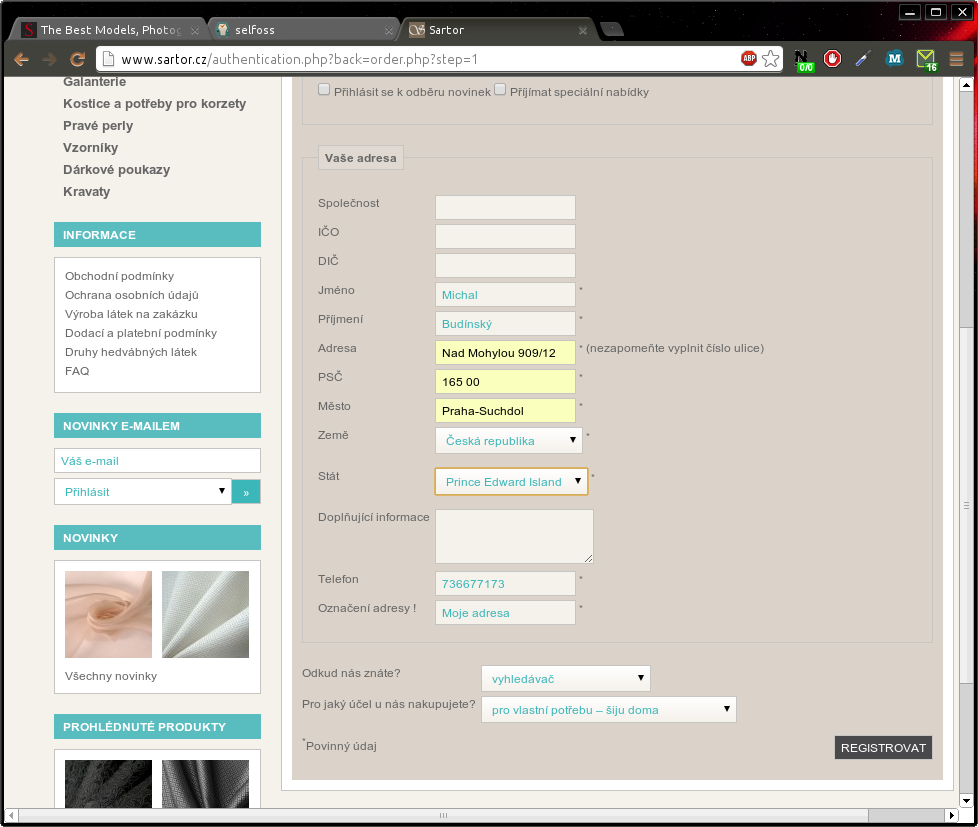
Task: Open Druhy hedvábných látek link
Action: click(x=130, y=352)
